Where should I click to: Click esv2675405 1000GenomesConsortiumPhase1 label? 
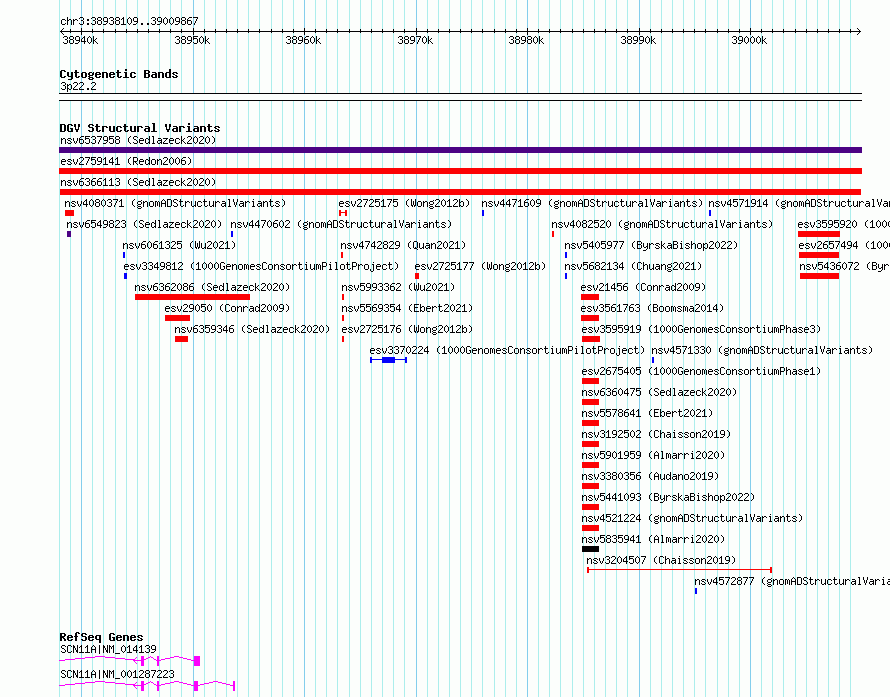click(x=701, y=371)
